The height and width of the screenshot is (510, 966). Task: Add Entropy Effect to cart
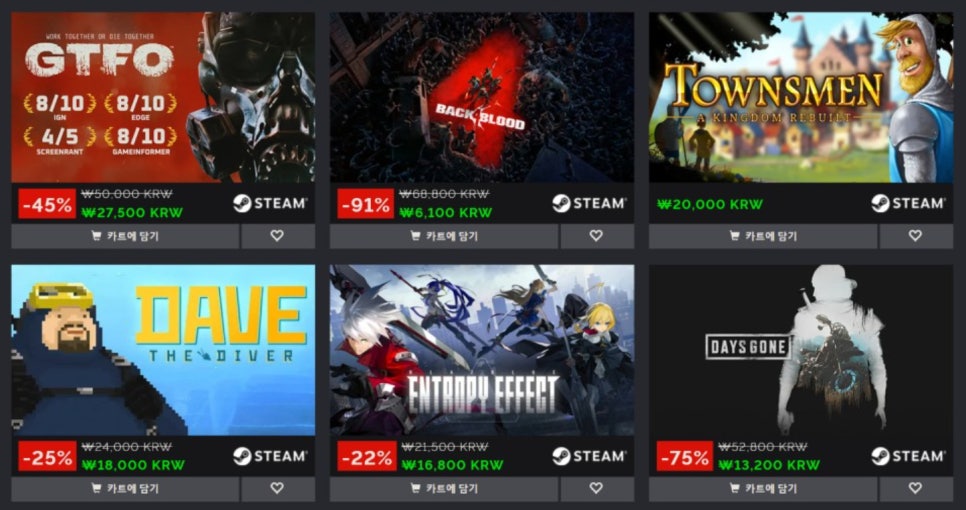444,488
